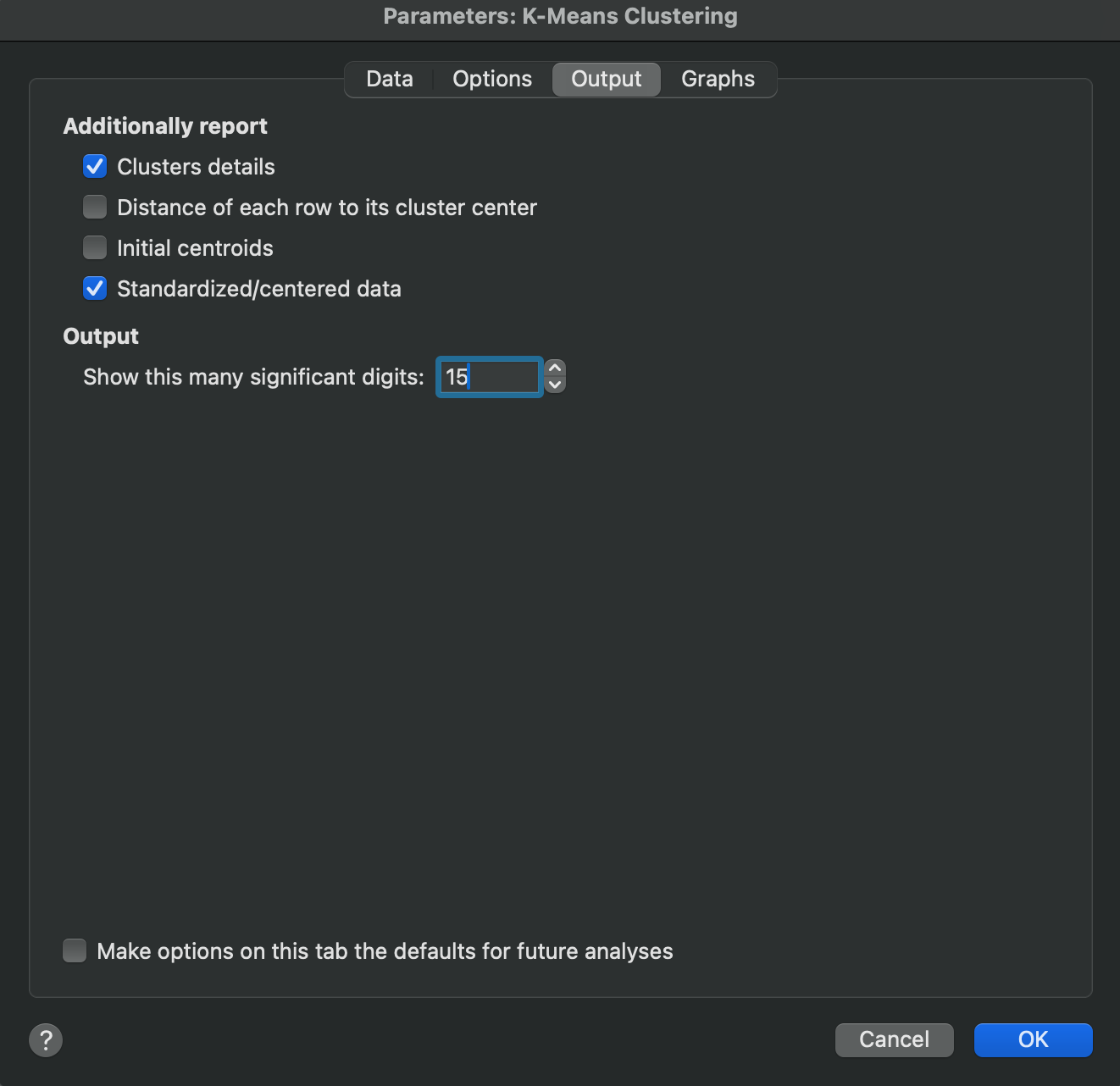Focus the significant digits input field
The width and height of the screenshot is (1120, 1086).
coord(490,377)
